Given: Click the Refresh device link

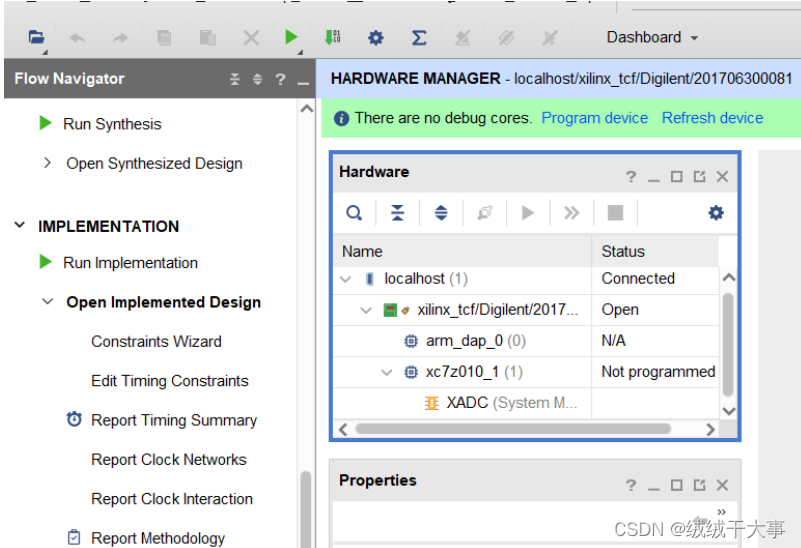Looking at the screenshot, I should 713,118.
